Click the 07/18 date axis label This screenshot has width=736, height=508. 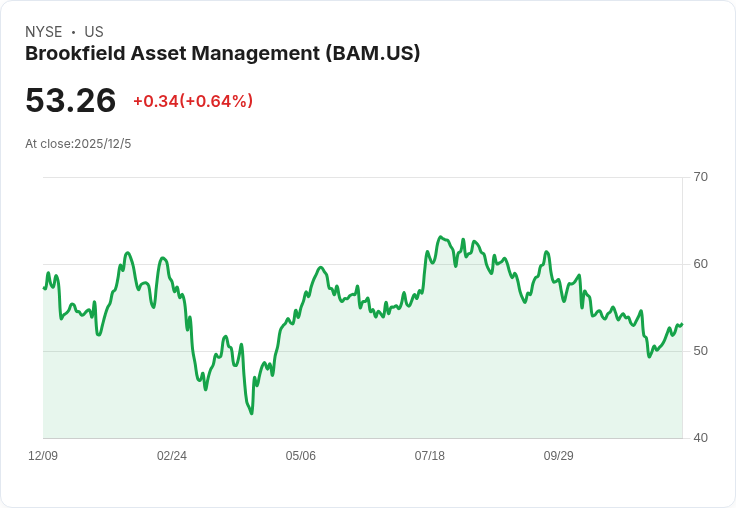[429, 456]
